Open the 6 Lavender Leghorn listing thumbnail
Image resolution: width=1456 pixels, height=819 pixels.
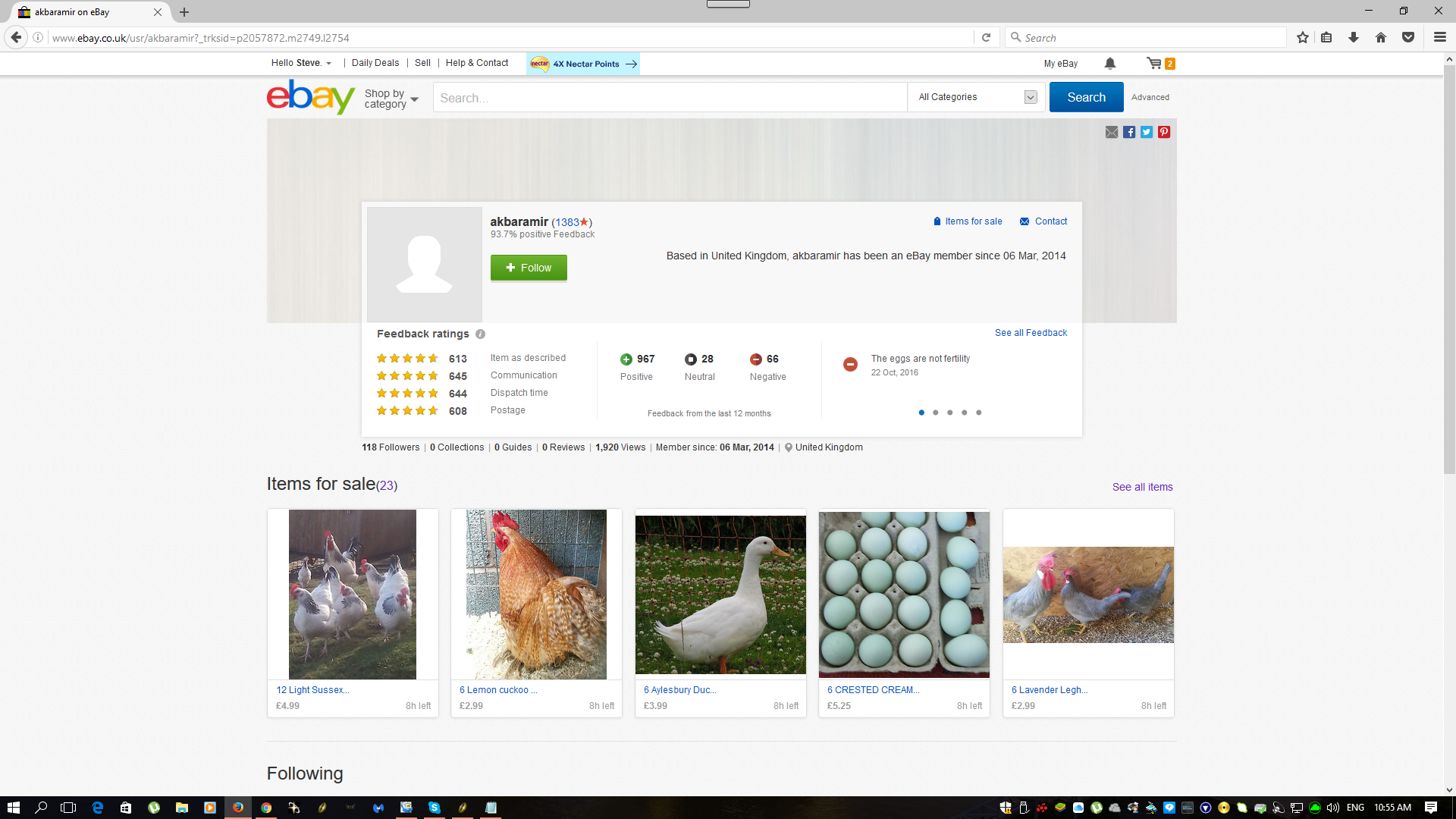1088,595
